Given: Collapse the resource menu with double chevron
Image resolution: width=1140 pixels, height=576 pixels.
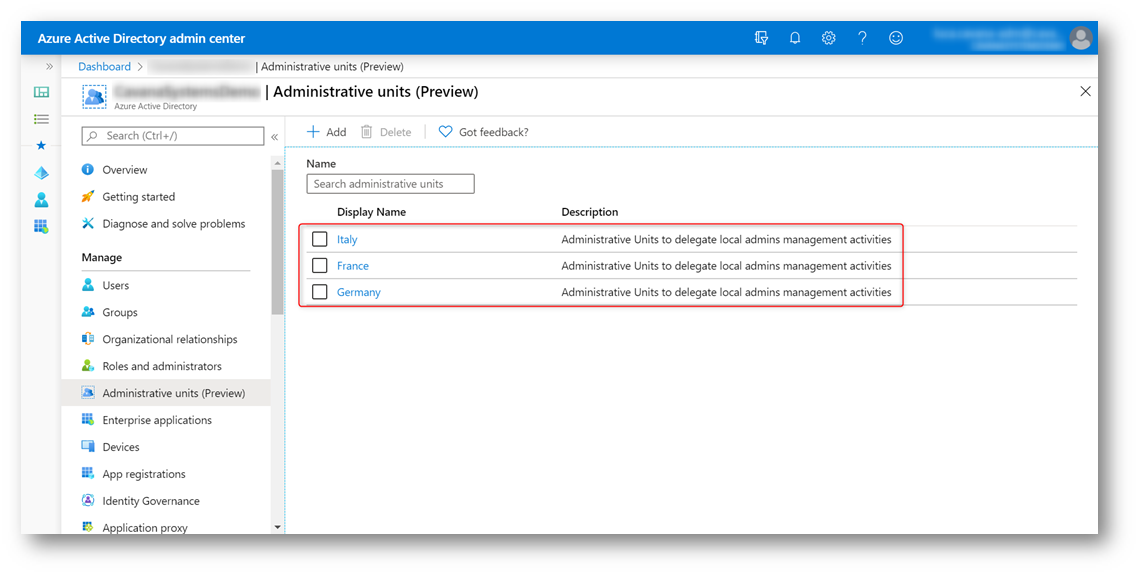Looking at the screenshot, I should pyautogui.click(x=275, y=137).
